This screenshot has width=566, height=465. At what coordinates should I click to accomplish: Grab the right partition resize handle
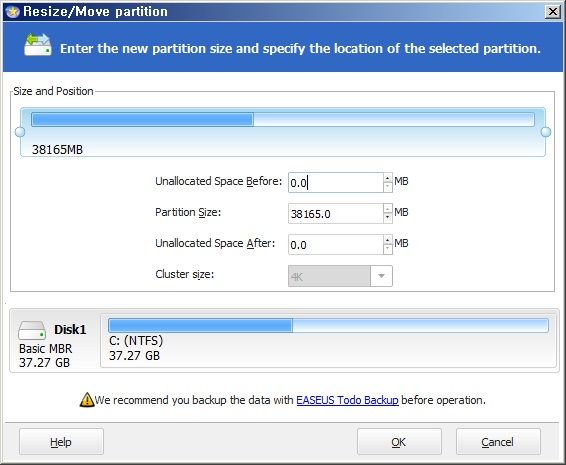click(x=546, y=132)
